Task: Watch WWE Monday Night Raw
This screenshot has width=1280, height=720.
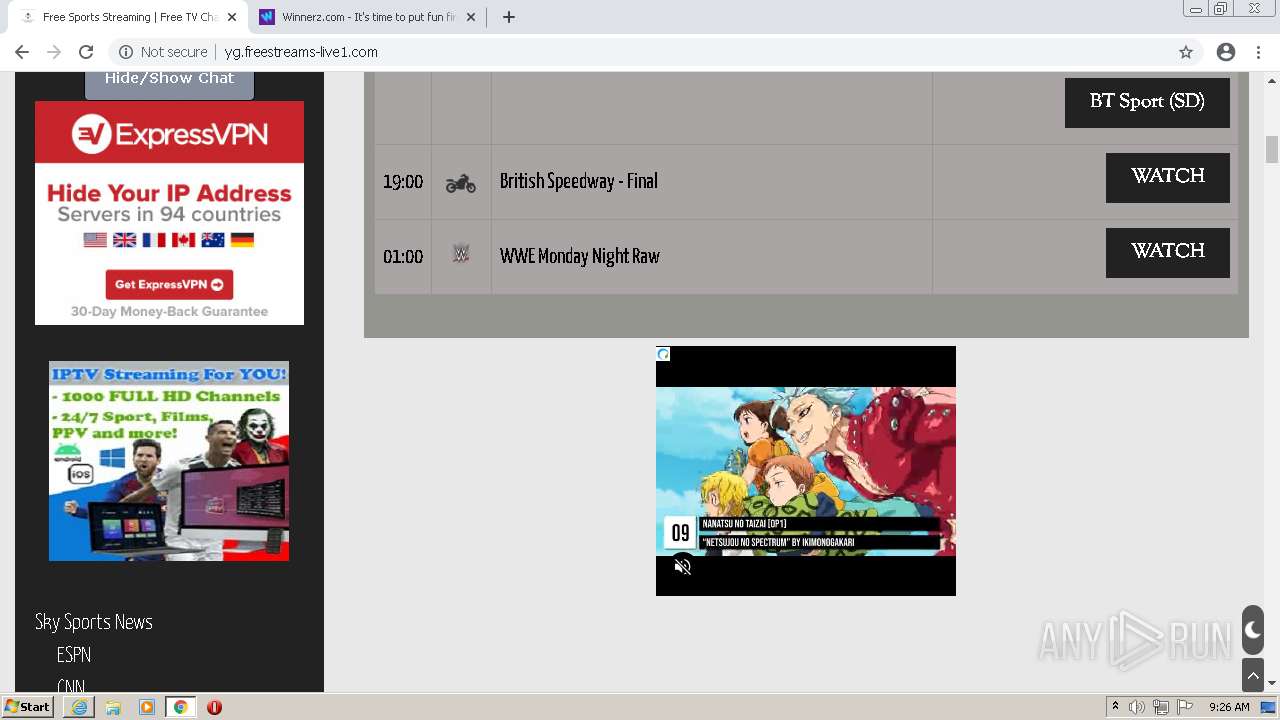Action: coord(1167,252)
